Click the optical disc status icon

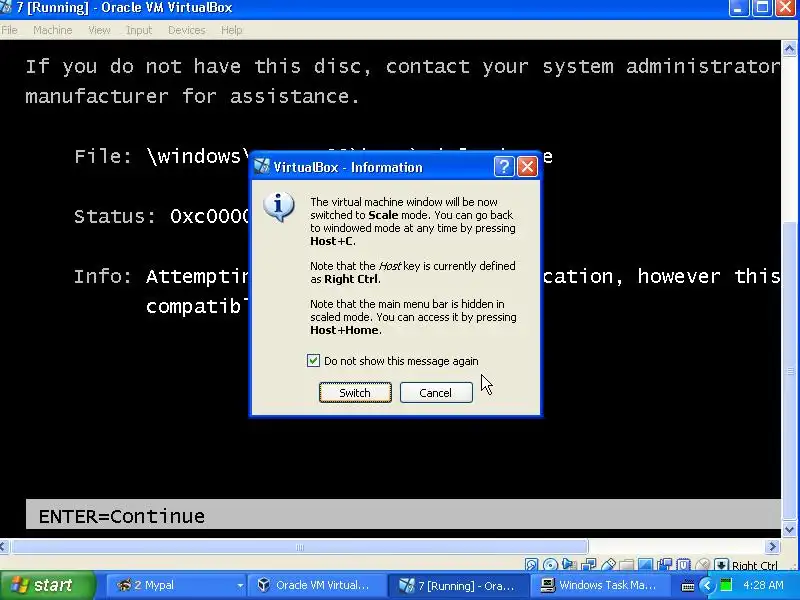pos(550,564)
